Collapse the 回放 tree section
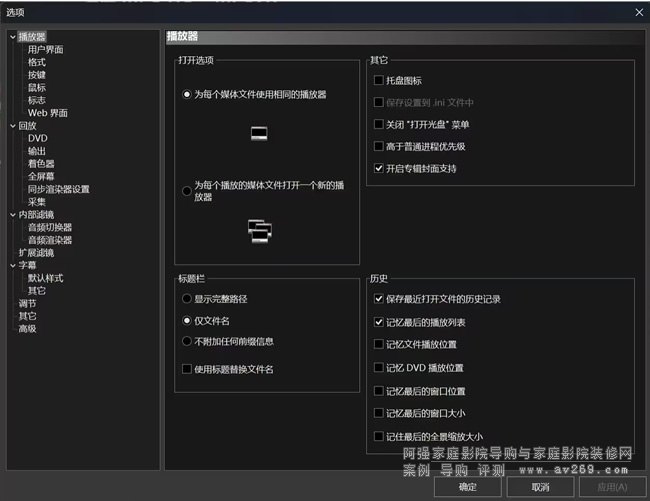This screenshot has height=501, width=650. [12, 126]
